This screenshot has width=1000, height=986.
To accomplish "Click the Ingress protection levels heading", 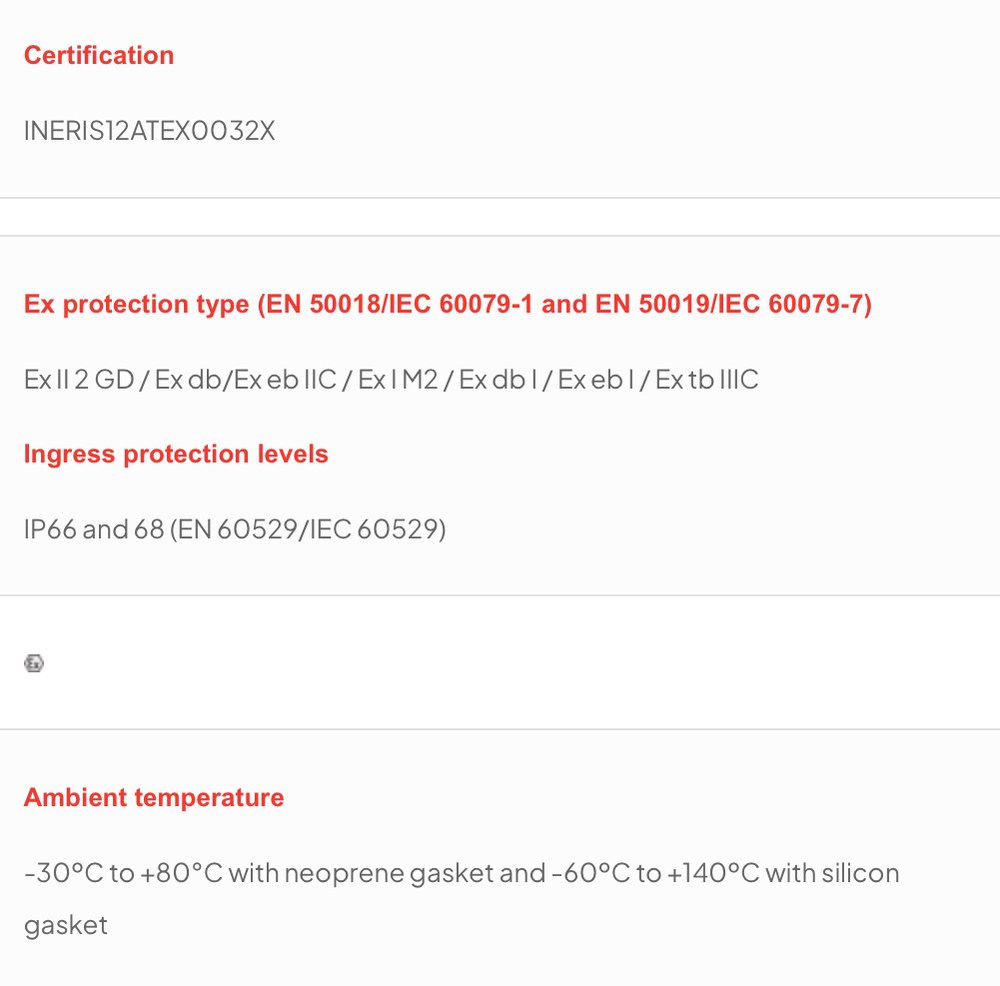I will [176, 454].
